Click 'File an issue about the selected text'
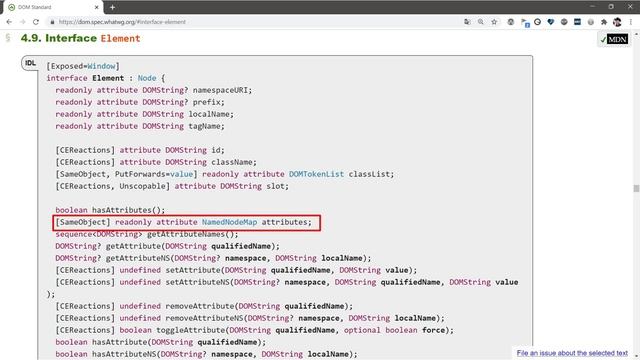This screenshot has width=640, height=360. click(x=572, y=353)
